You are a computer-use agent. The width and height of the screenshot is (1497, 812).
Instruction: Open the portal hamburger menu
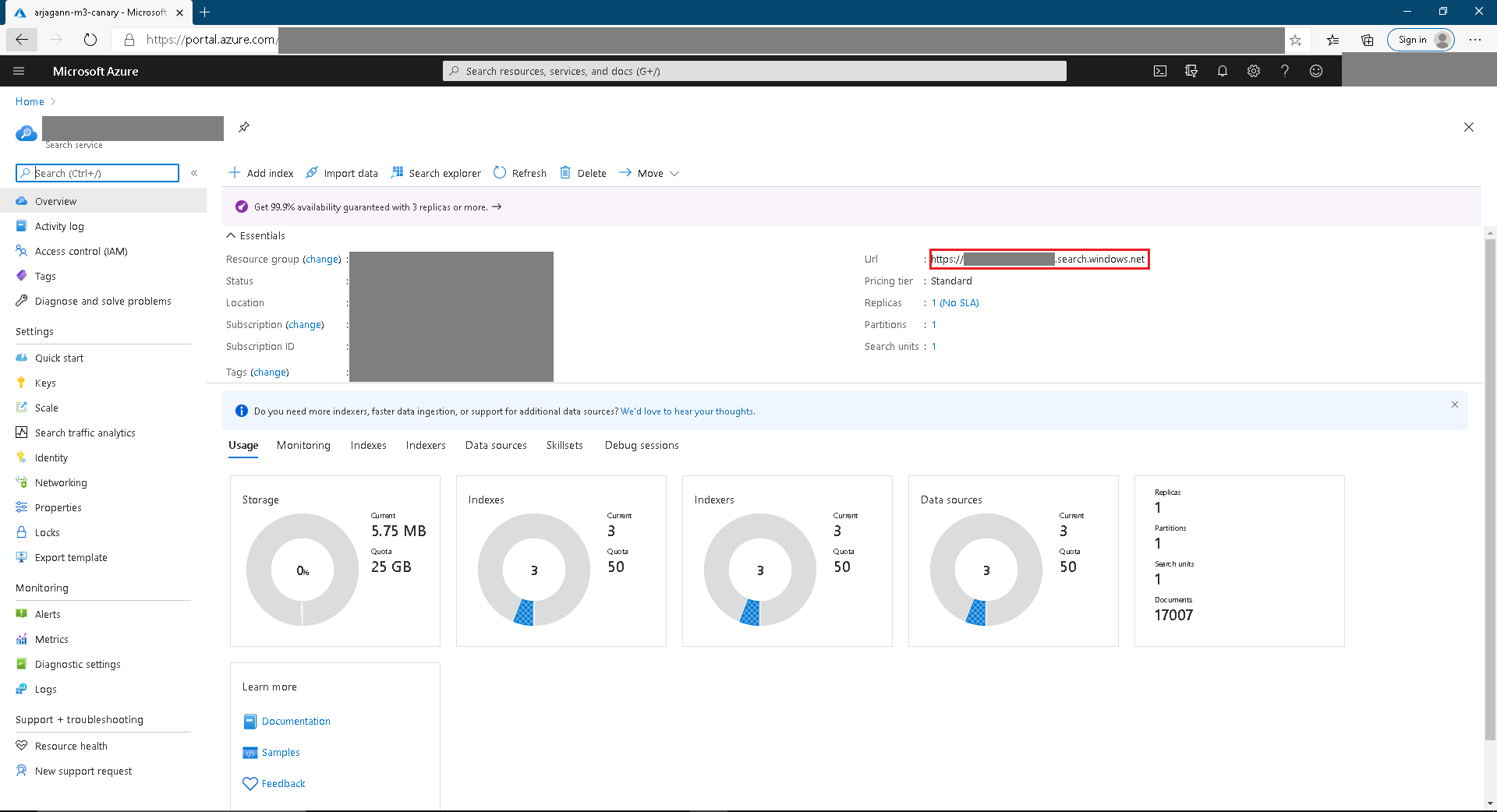19,71
